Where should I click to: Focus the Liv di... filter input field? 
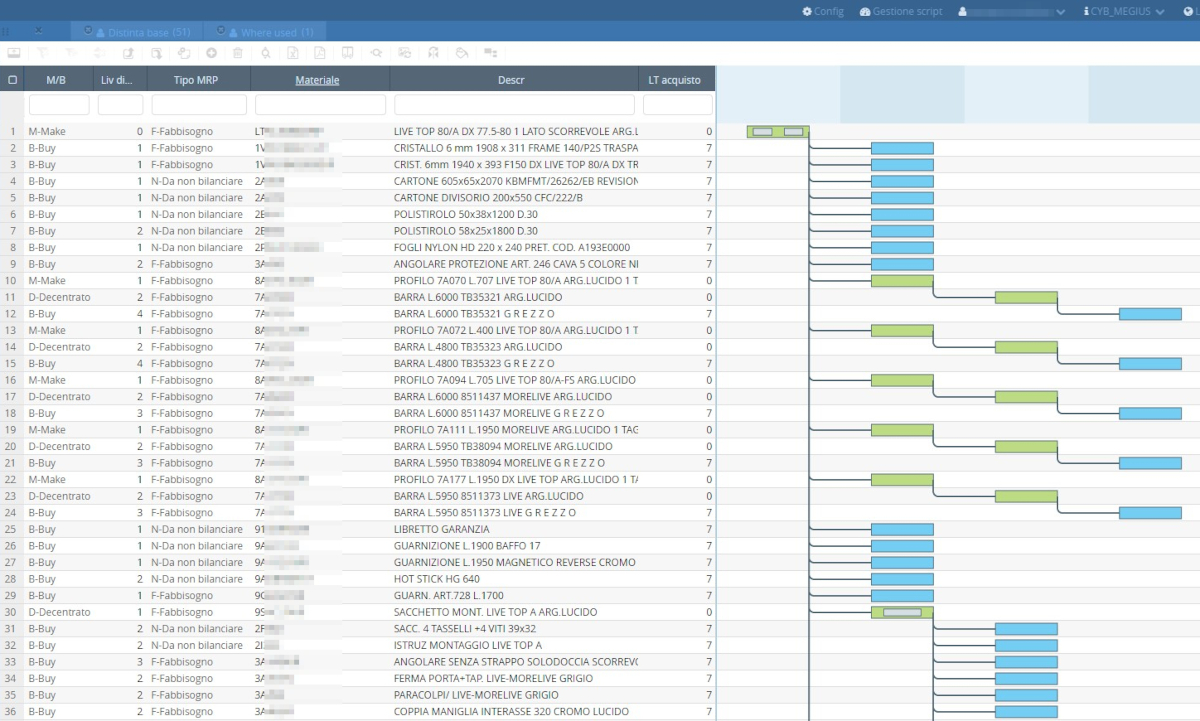point(120,105)
